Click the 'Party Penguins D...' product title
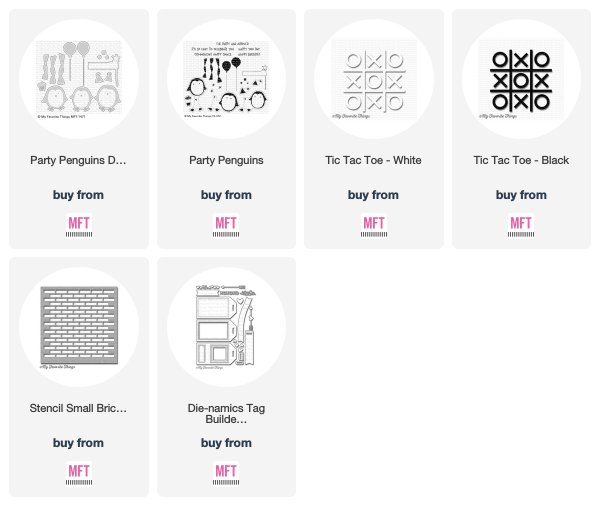600x506 pixels. tap(78, 160)
